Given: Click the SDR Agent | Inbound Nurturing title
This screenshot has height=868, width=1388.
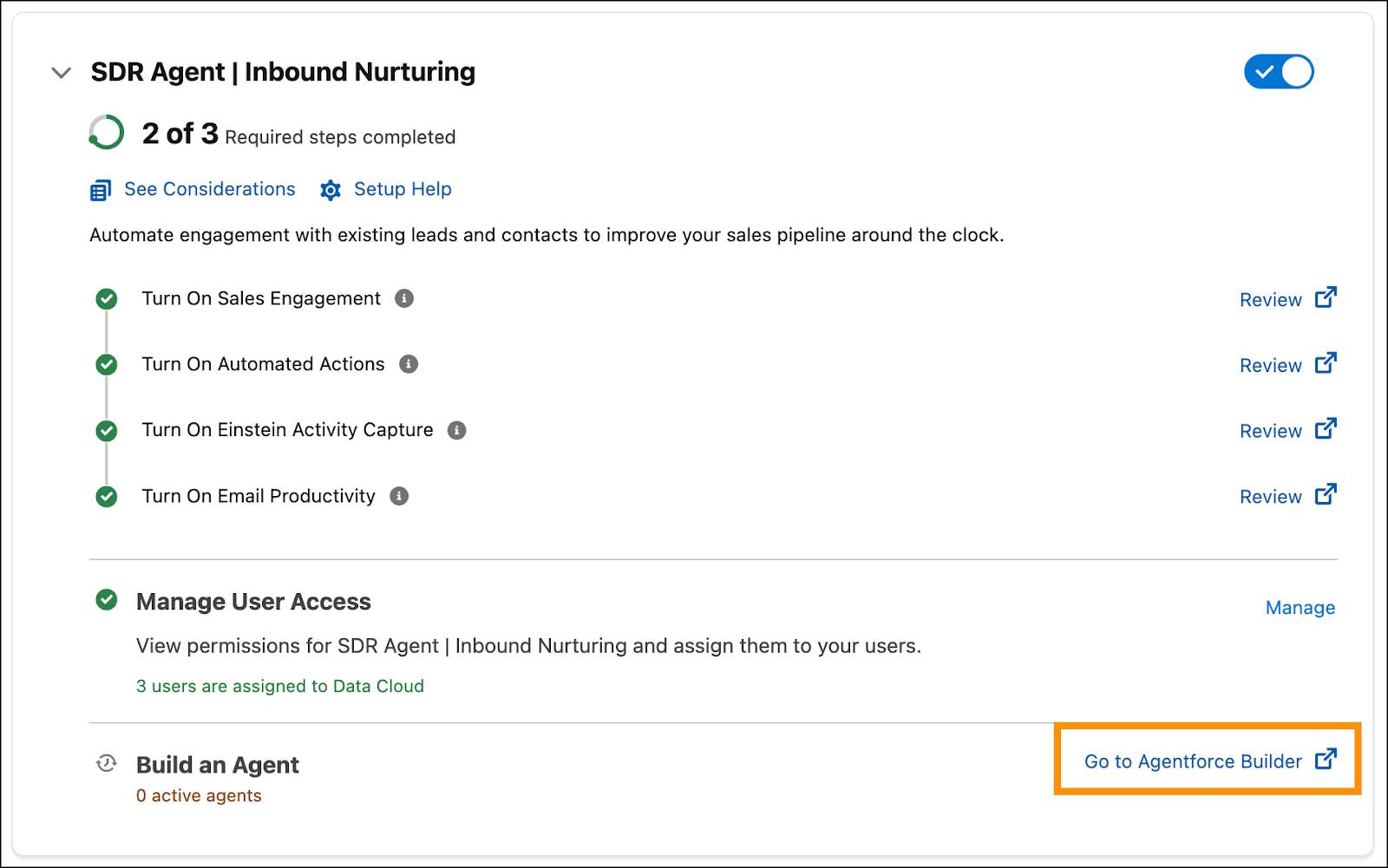Looking at the screenshot, I should coord(283,72).
